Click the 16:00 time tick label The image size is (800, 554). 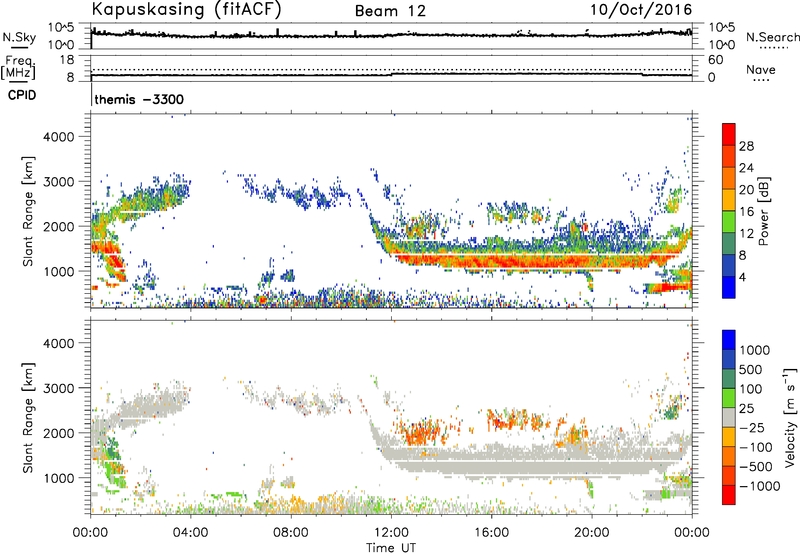pos(491,533)
